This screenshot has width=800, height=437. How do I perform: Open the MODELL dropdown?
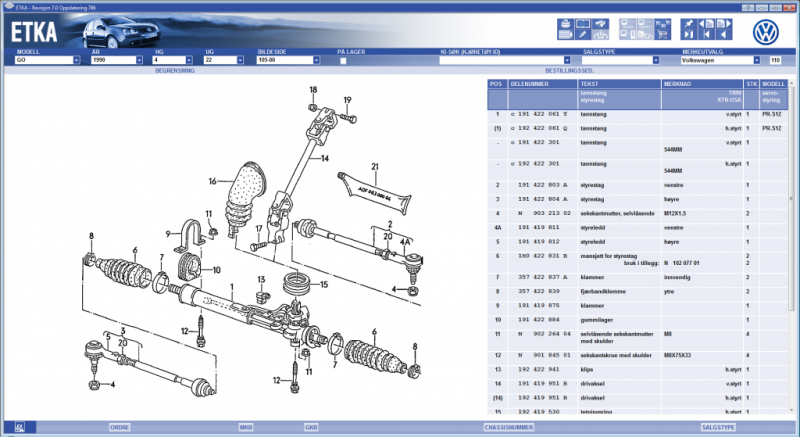pyautogui.click(x=77, y=61)
